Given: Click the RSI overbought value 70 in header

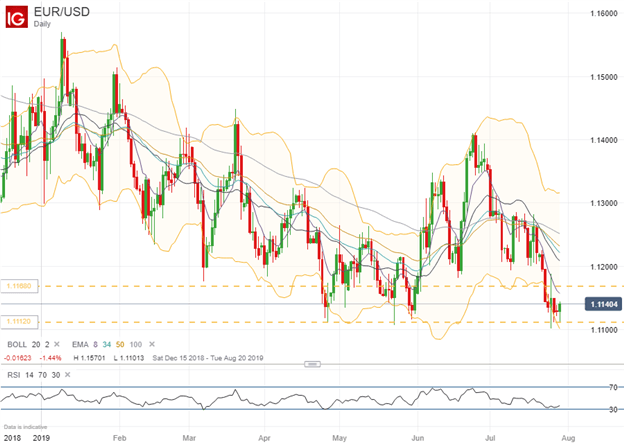Looking at the screenshot, I should point(42,375).
